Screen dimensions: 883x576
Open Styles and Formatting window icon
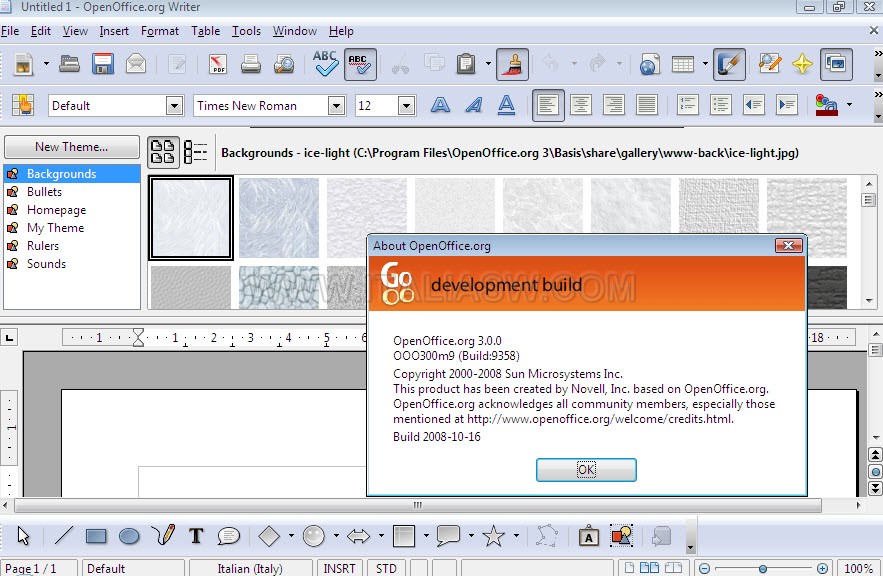coord(23,105)
